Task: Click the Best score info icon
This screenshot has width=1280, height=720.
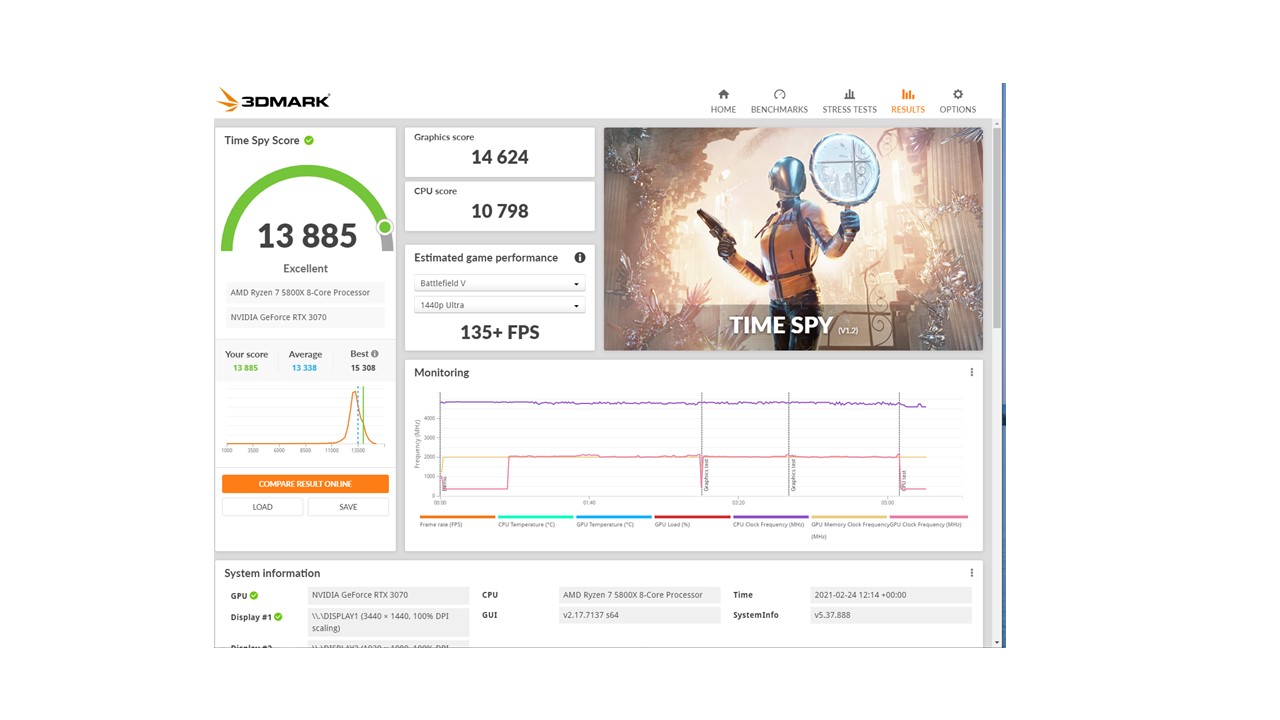Action: pos(375,354)
